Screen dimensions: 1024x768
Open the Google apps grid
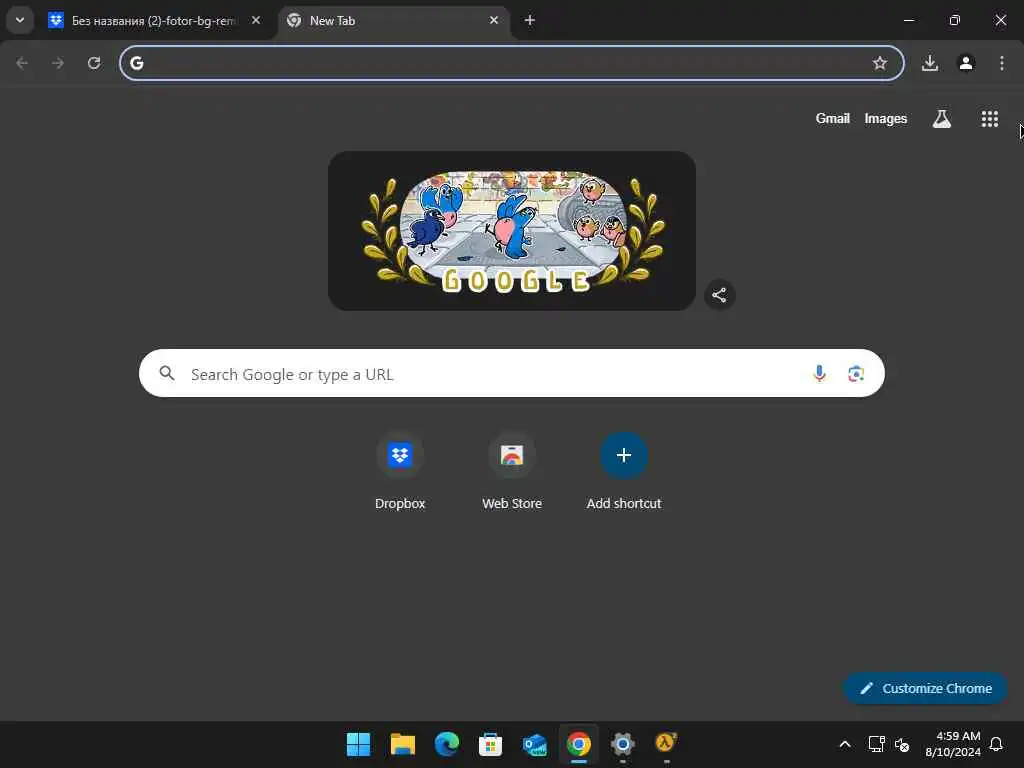tap(989, 119)
